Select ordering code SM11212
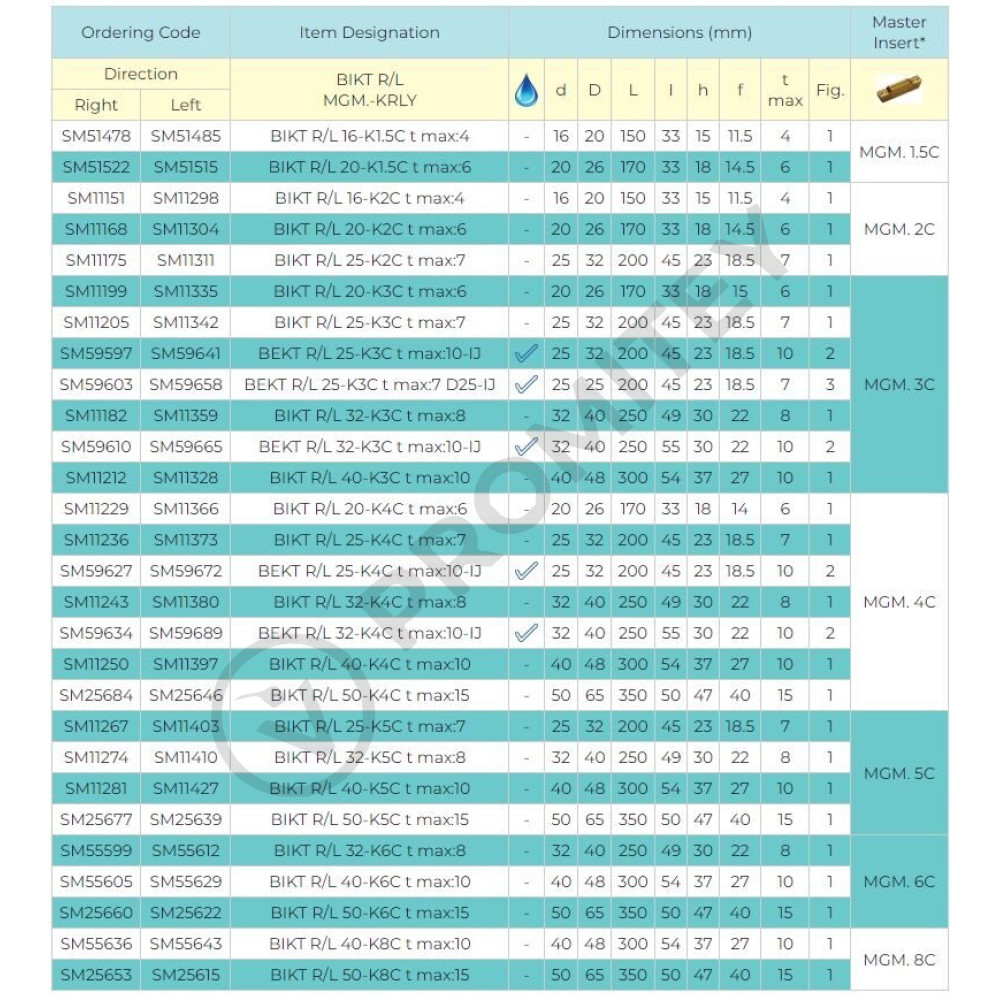The width and height of the screenshot is (1000, 1000). pyautogui.click(x=96, y=478)
